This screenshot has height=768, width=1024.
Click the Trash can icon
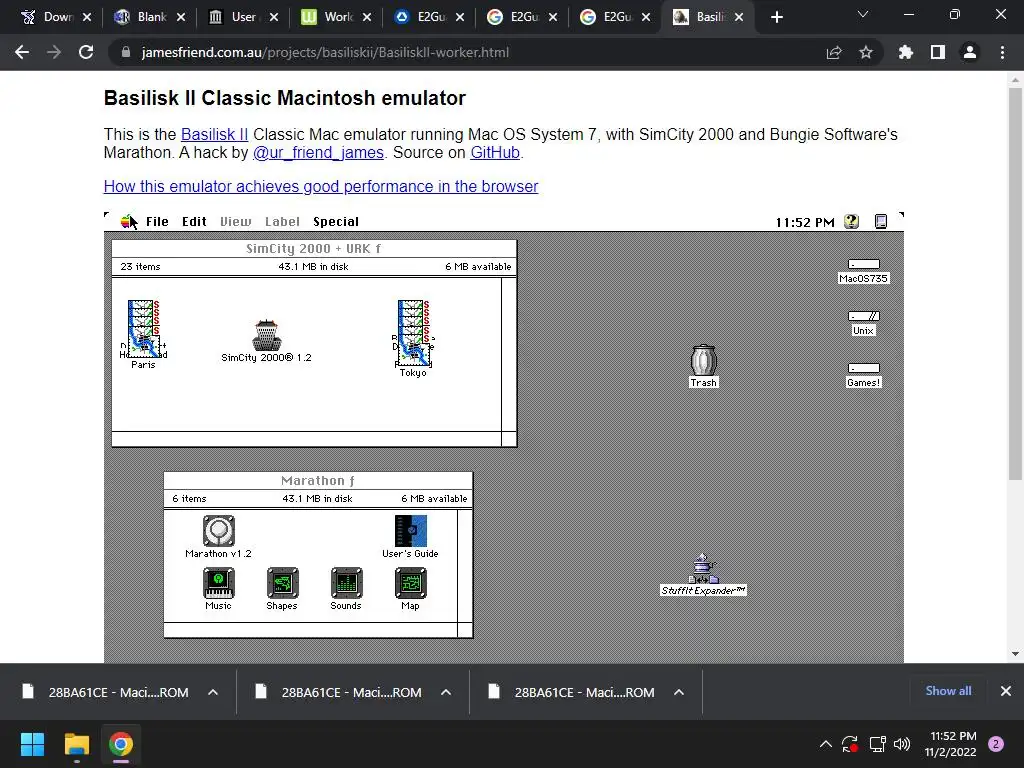(x=703, y=360)
